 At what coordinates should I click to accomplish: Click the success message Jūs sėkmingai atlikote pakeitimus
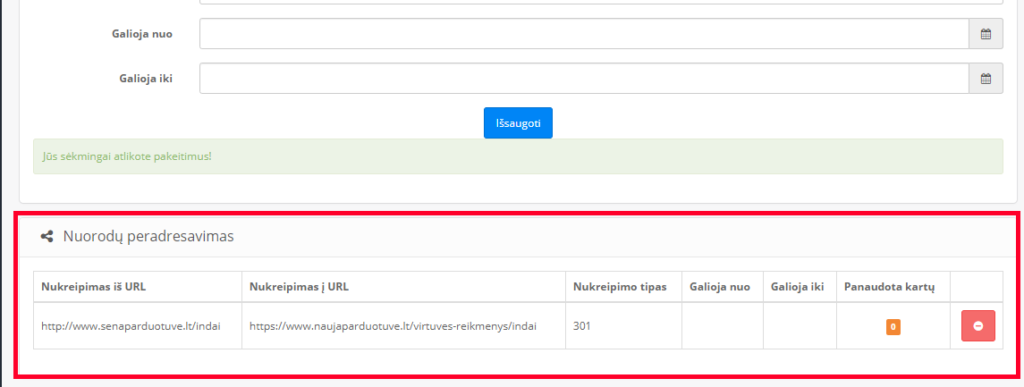pos(518,157)
